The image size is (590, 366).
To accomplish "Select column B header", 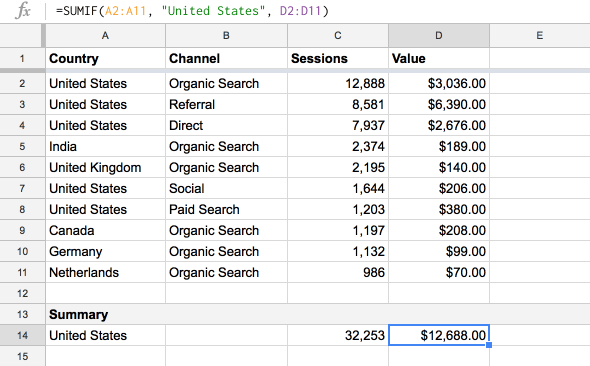I will 226,36.
